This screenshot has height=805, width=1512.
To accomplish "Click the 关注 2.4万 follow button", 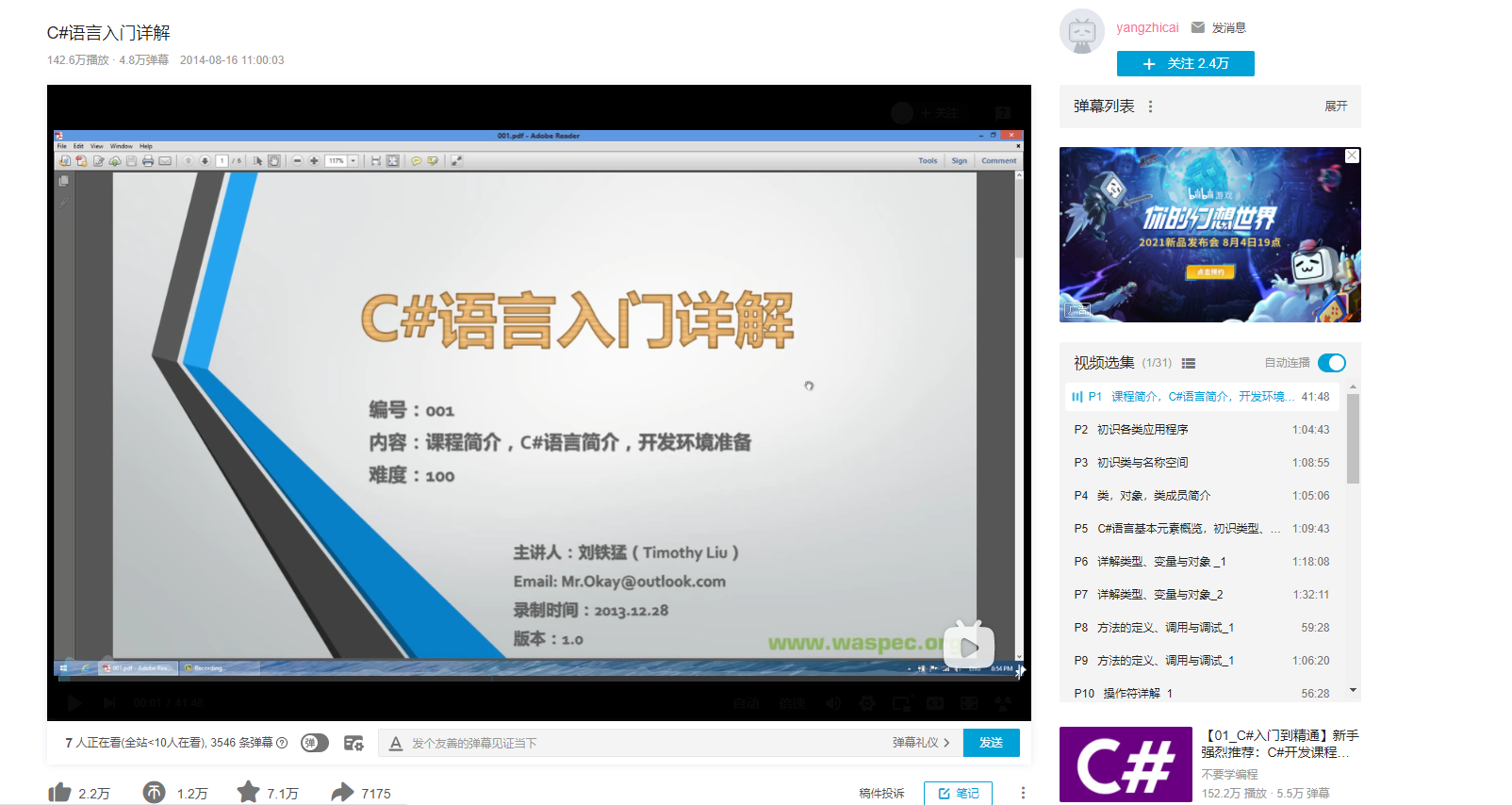I will (x=1185, y=63).
